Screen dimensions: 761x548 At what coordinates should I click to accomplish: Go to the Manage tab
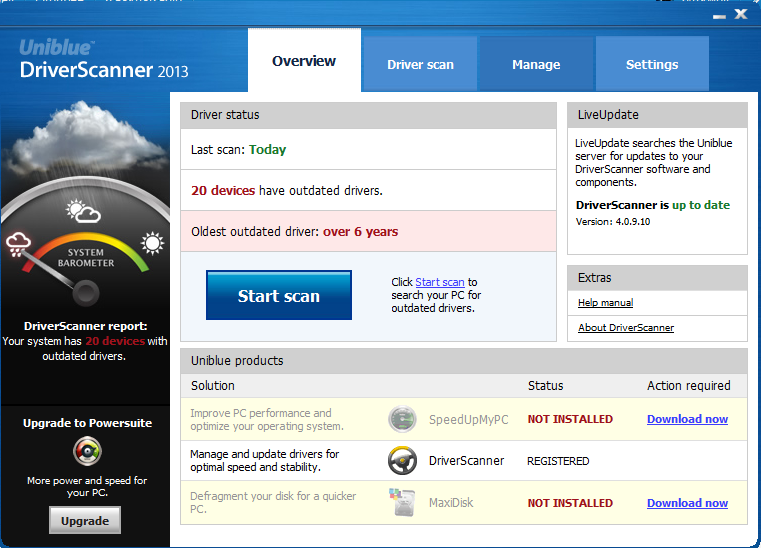coord(536,65)
